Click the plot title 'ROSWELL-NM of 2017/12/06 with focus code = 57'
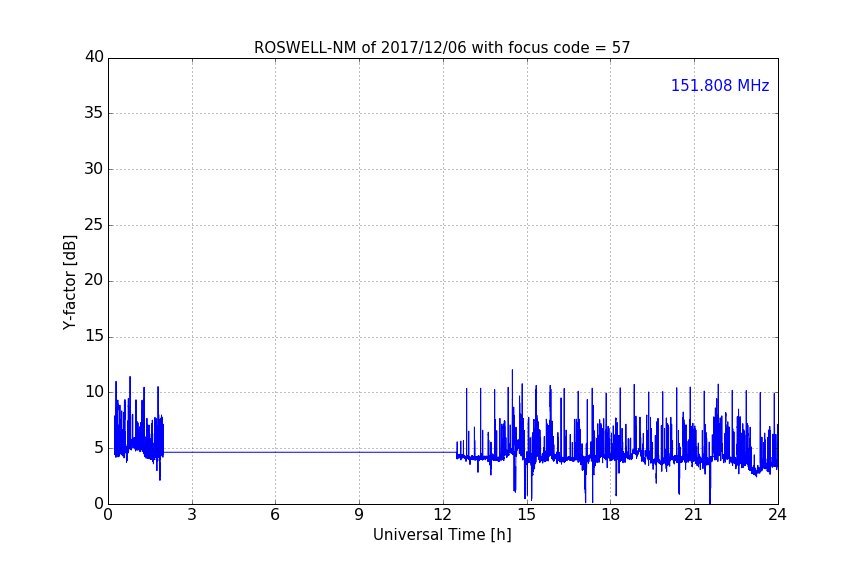This screenshot has height=576, width=864. pos(442,48)
